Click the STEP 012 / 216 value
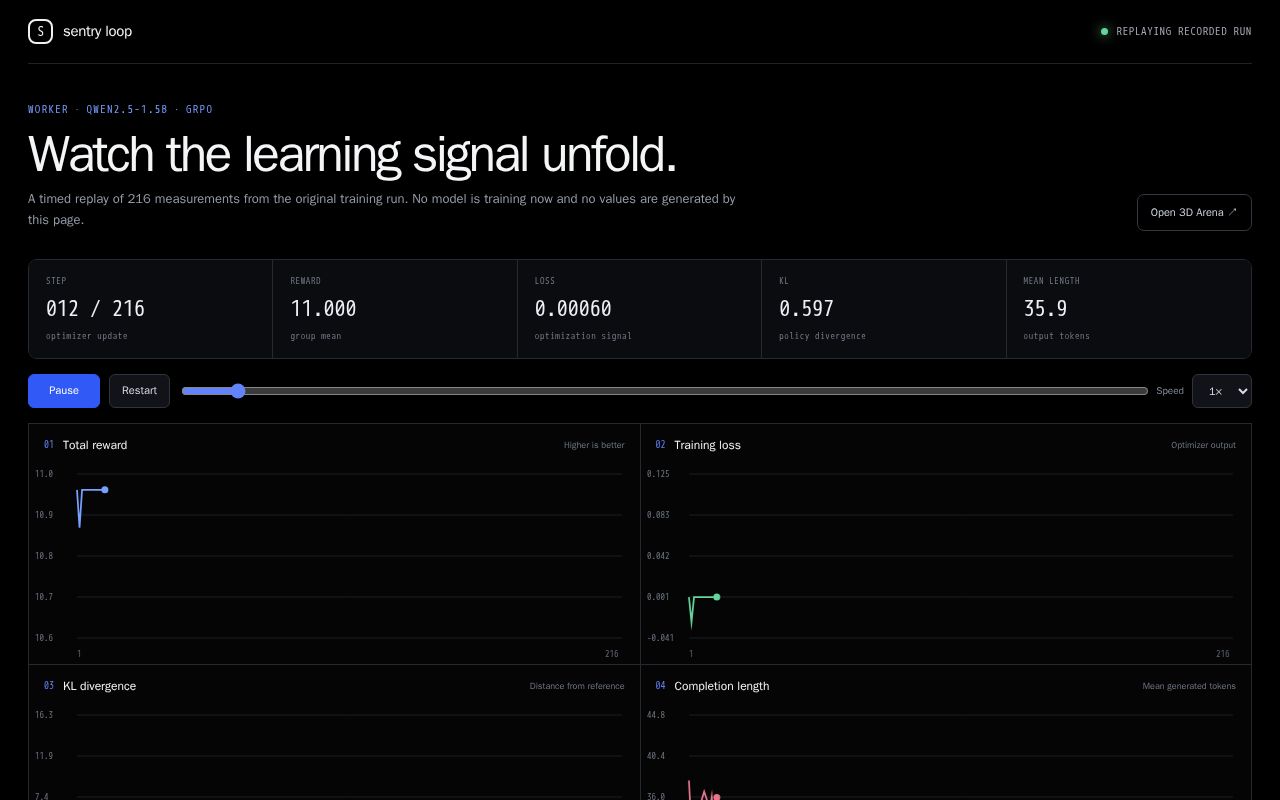The image size is (1280, 800). (x=95, y=309)
